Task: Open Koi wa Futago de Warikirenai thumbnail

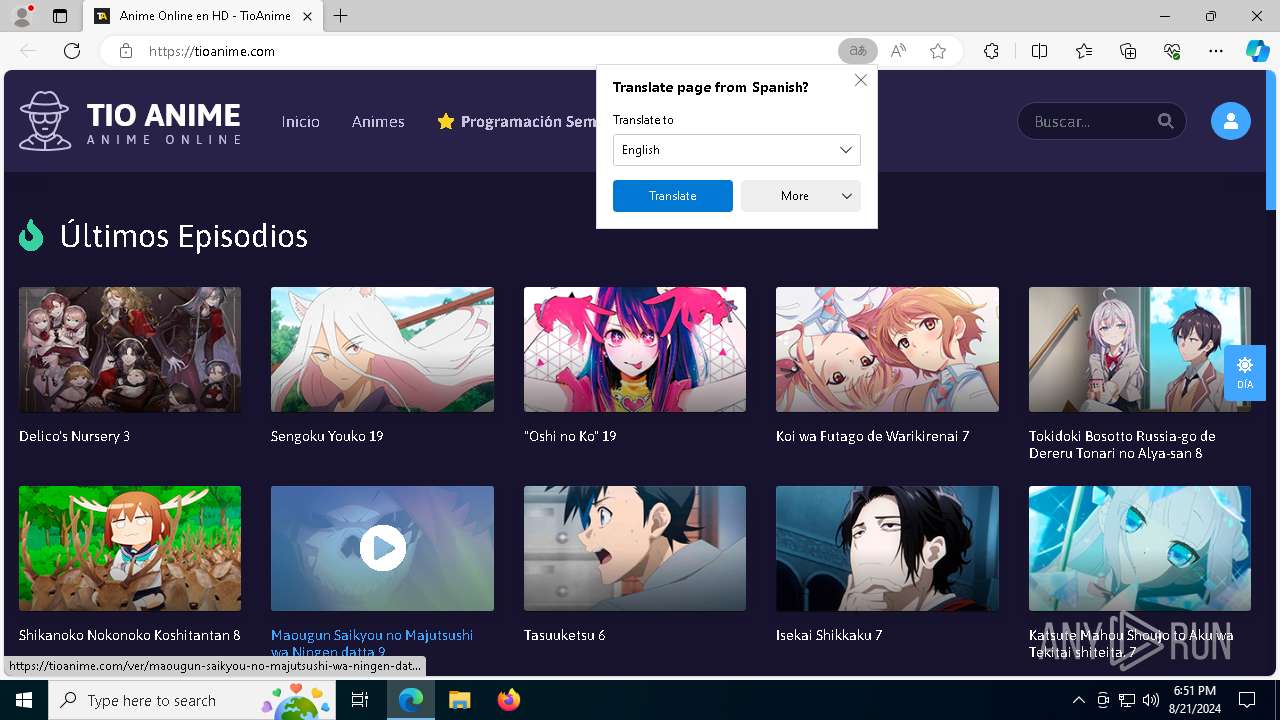Action: click(x=887, y=350)
